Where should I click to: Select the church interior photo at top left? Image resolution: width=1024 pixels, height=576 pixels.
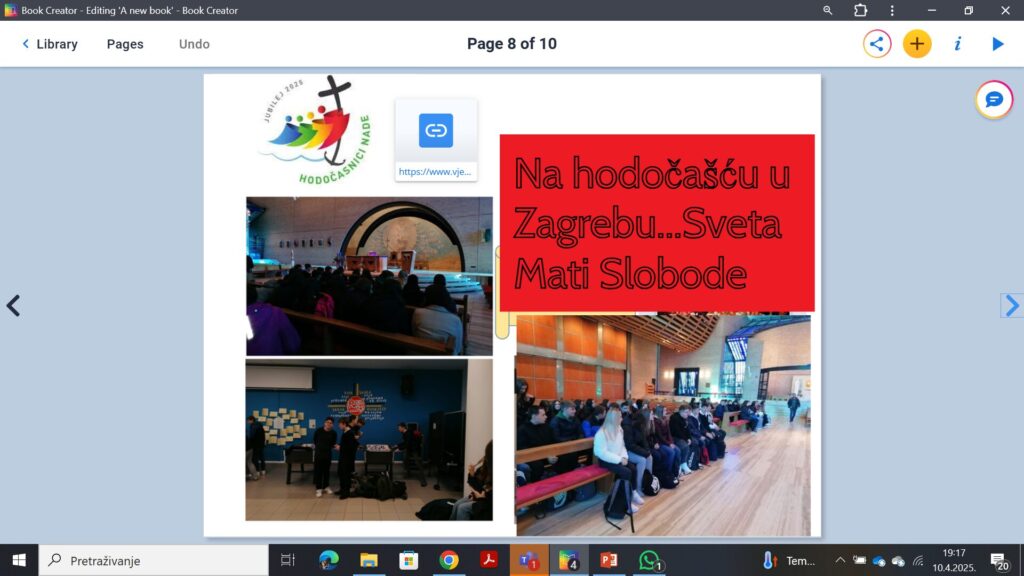(x=369, y=275)
